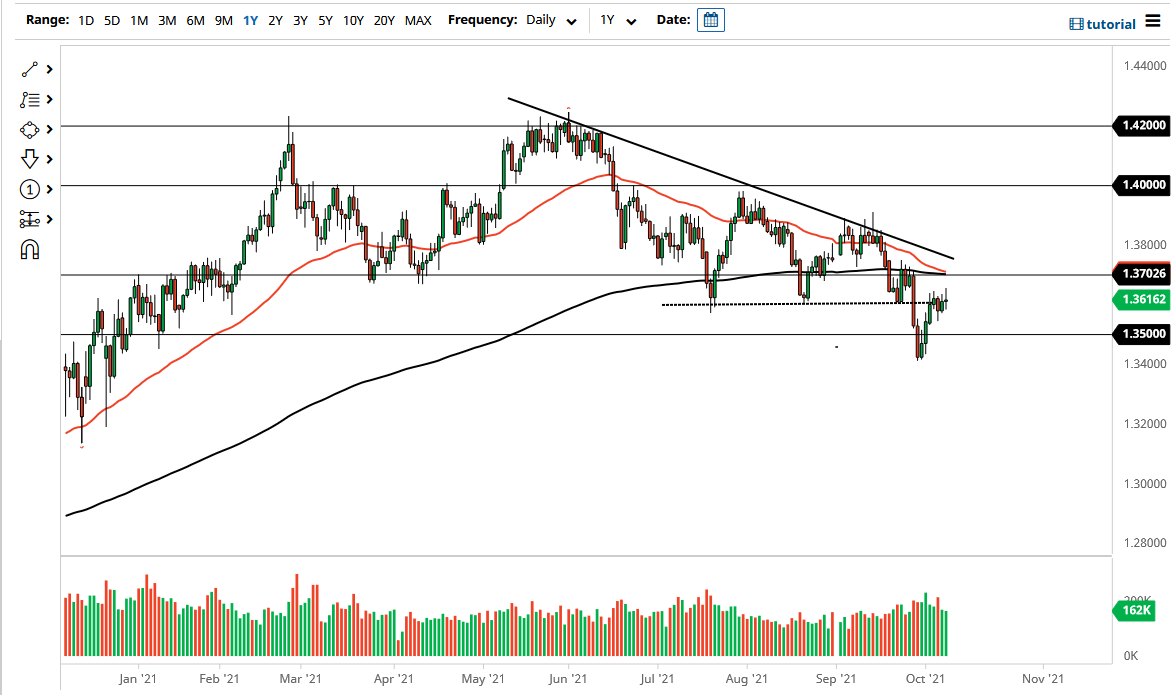Screen dimensions: 1175x695
Task: Pick the down arrow marker tool
Action: [29, 159]
